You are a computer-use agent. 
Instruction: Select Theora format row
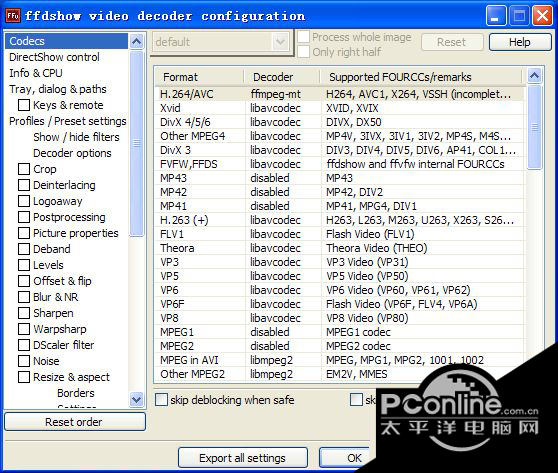click(340, 248)
